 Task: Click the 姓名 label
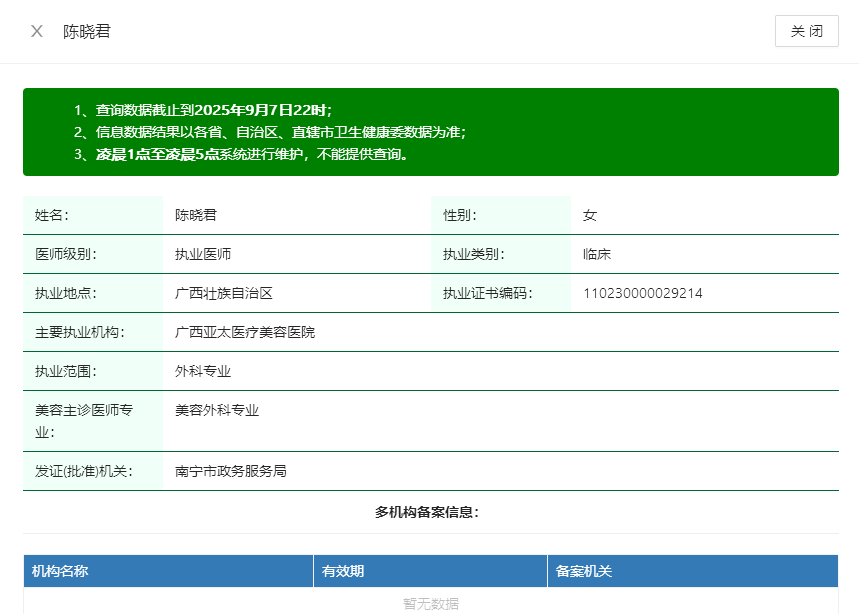pyautogui.click(x=51, y=215)
